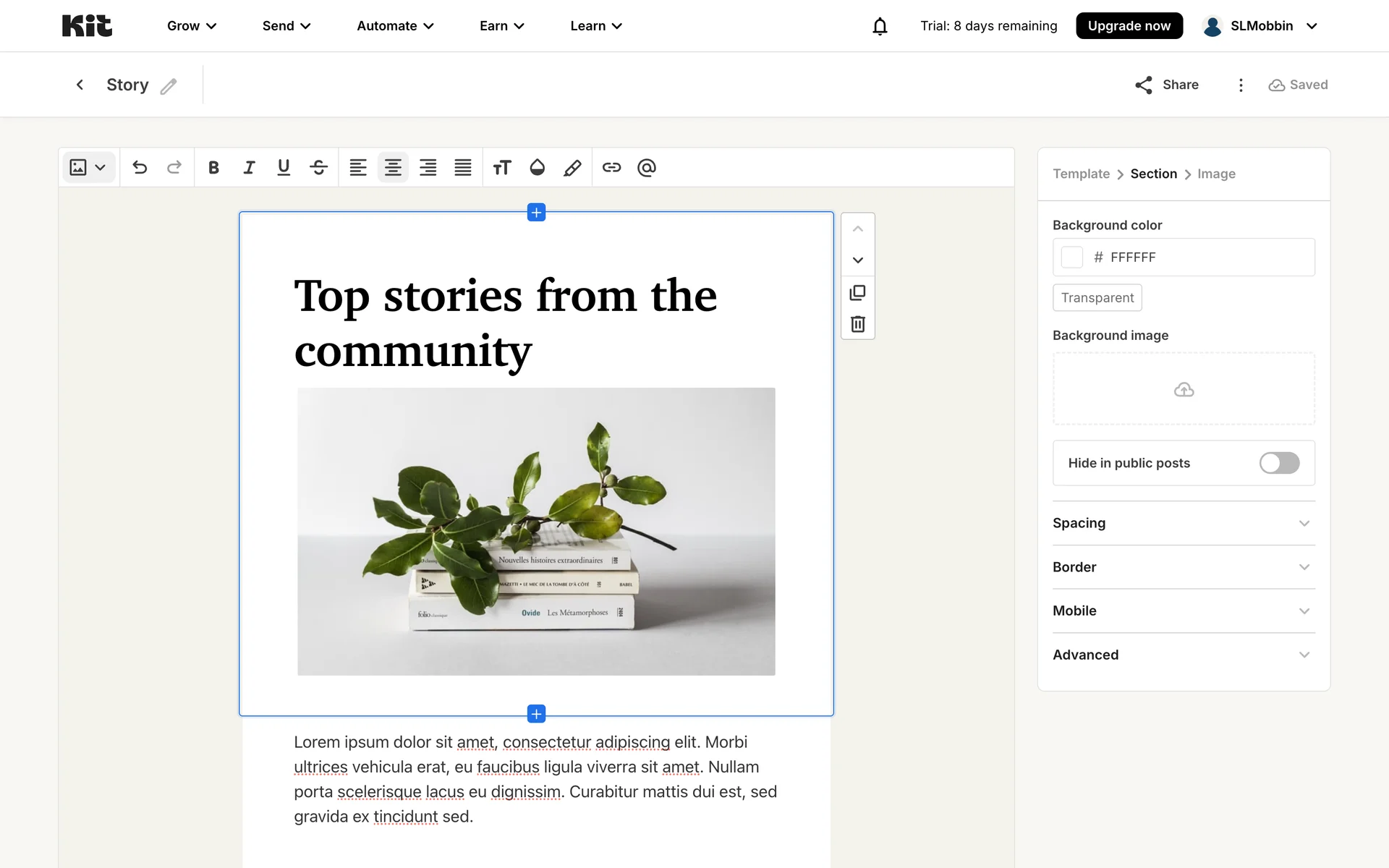Image resolution: width=1389 pixels, height=868 pixels.
Task: Insert a link with chain icon
Action: pos(611,168)
